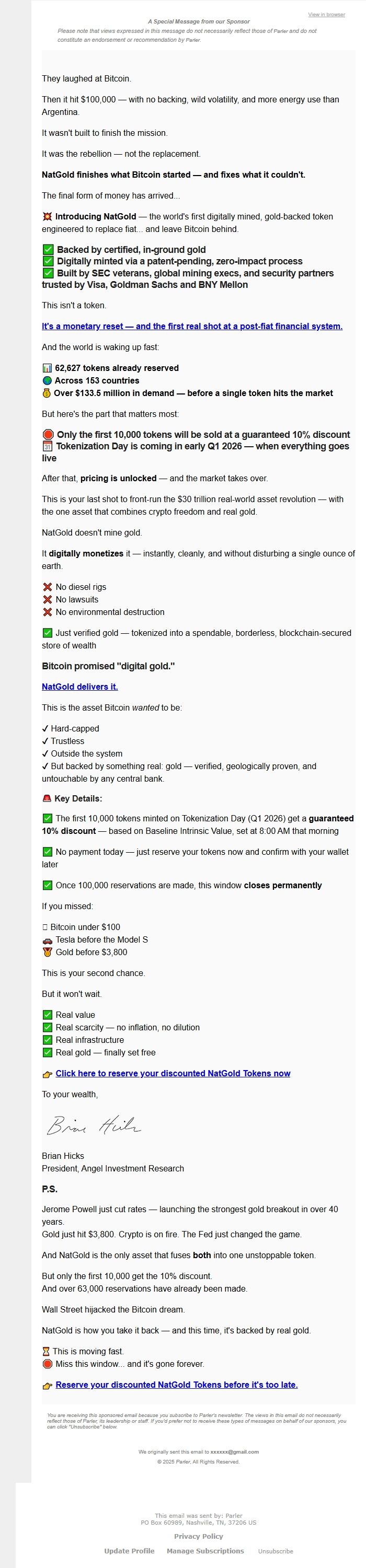This screenshot has width=366, height=1568.
Task: Follow the "Reserve your discounted NatGold Tokens before it's too late" link
Action: [177, 1385]
